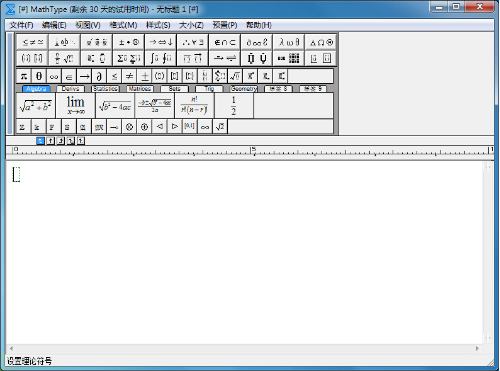Open the arrow symbols palette
This screenshot has height=371, width=500.
tap(161, 42)
